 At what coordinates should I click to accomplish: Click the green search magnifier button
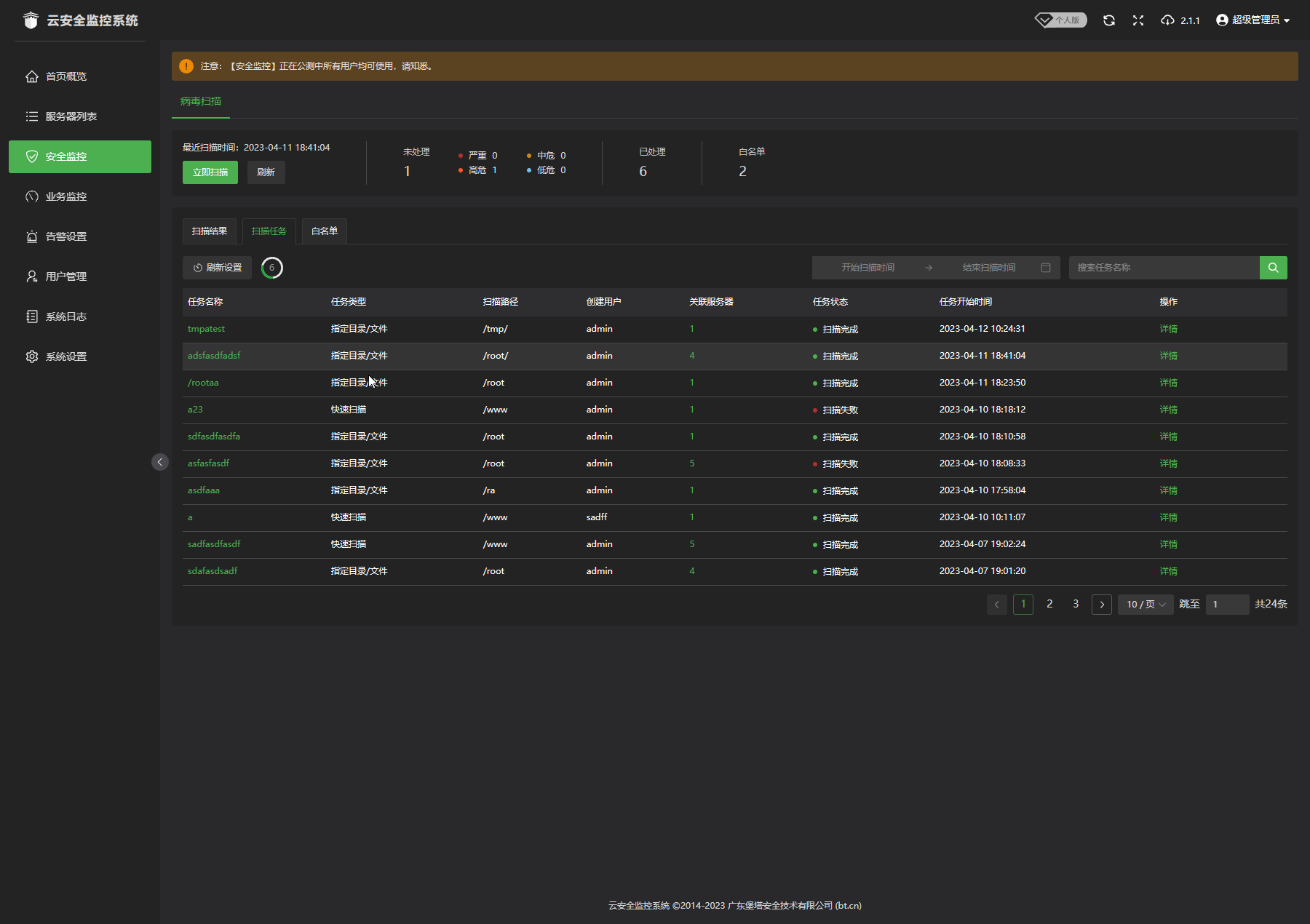click(1273, 268)
